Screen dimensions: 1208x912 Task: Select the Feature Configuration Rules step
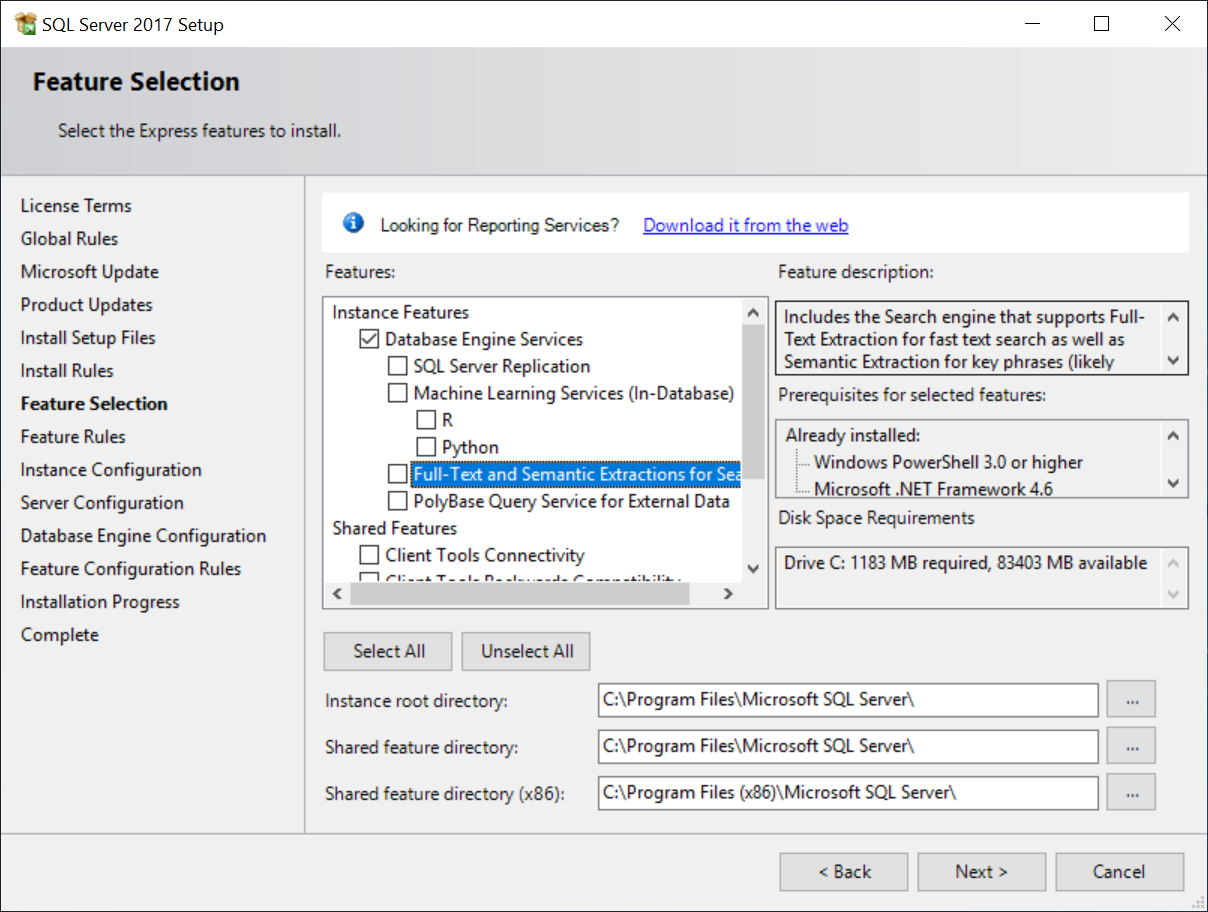tap(131, 569)
